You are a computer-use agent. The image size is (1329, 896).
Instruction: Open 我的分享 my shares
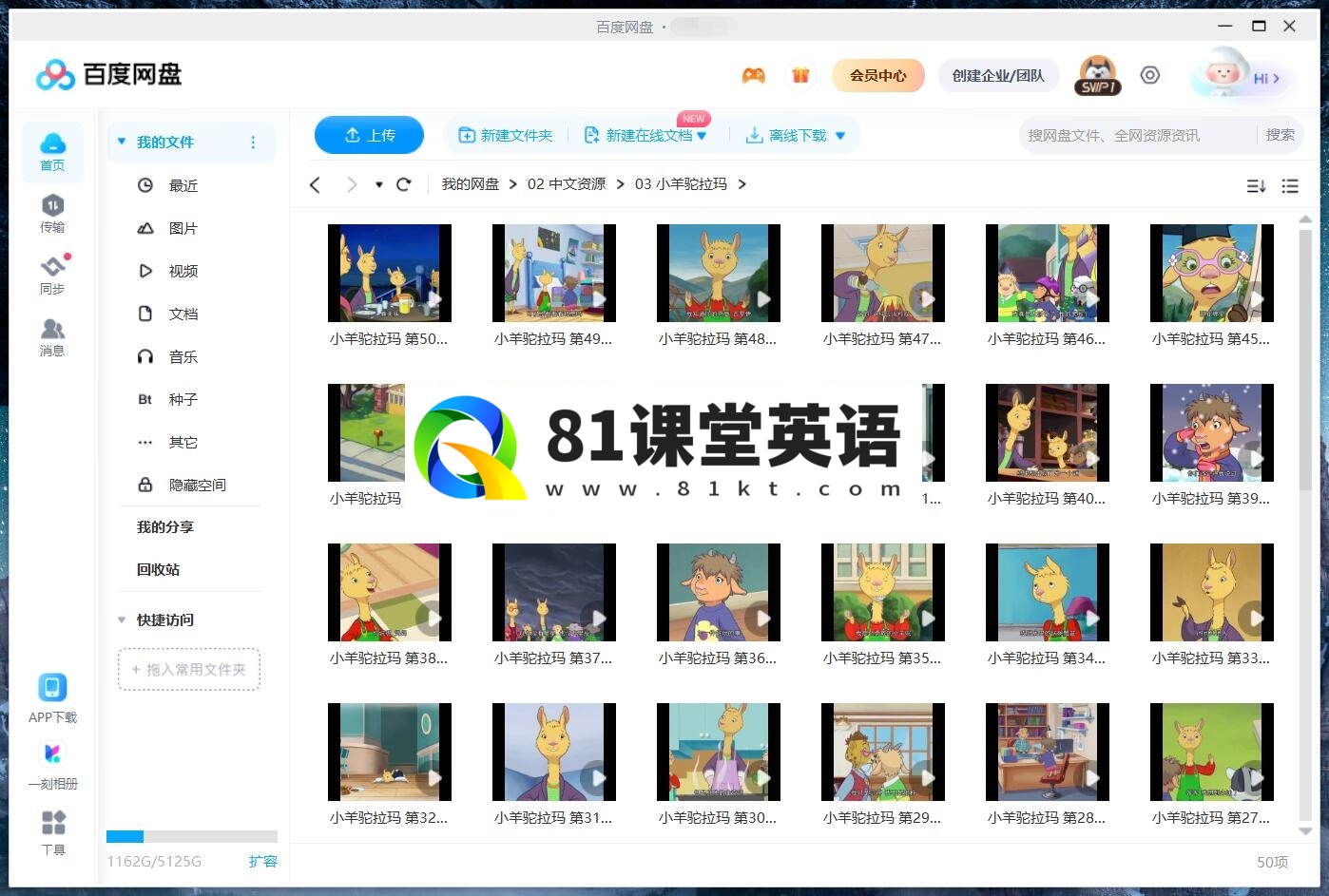coord(165,526)
